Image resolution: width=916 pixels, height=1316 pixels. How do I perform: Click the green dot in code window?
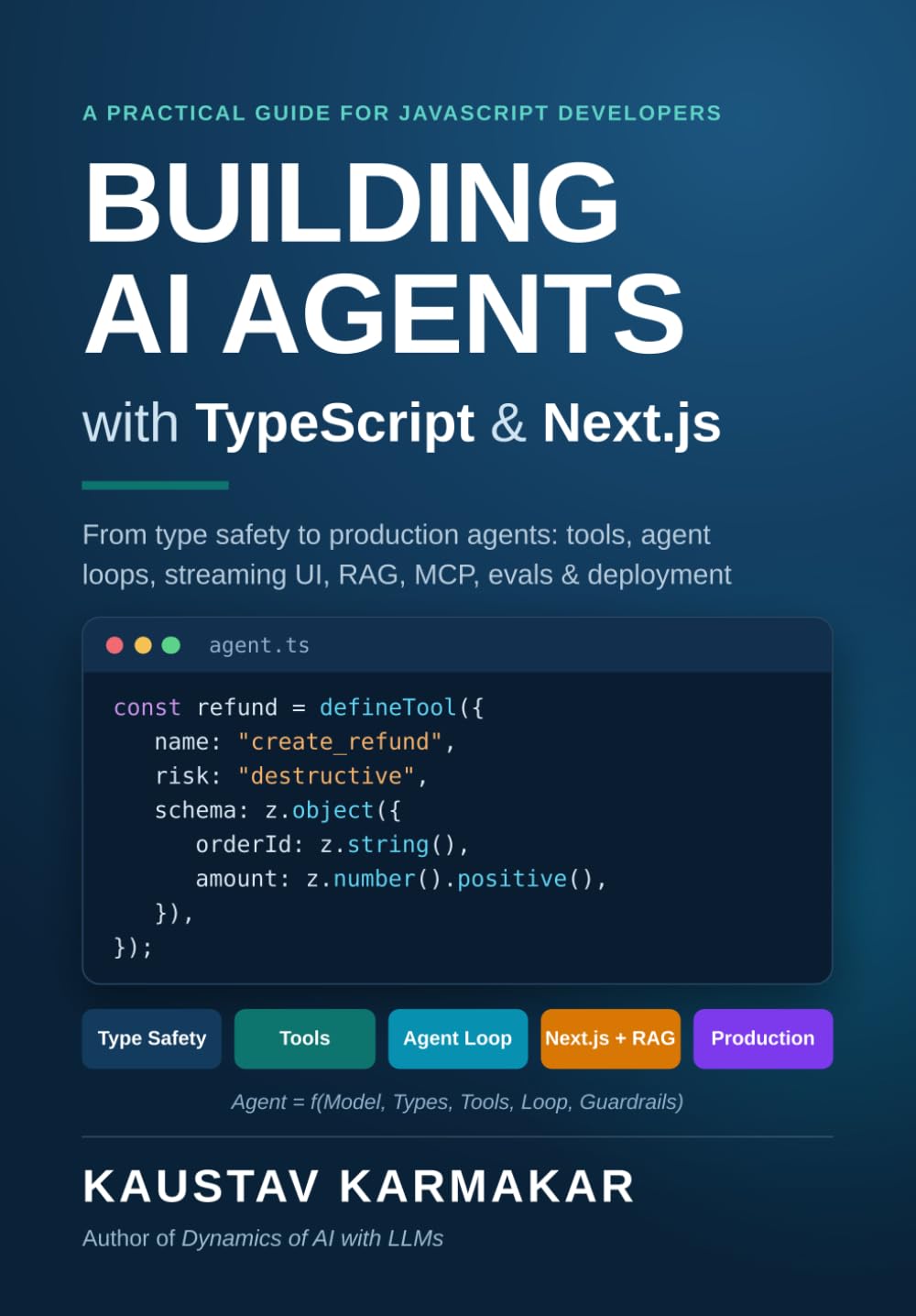[170, 645]
